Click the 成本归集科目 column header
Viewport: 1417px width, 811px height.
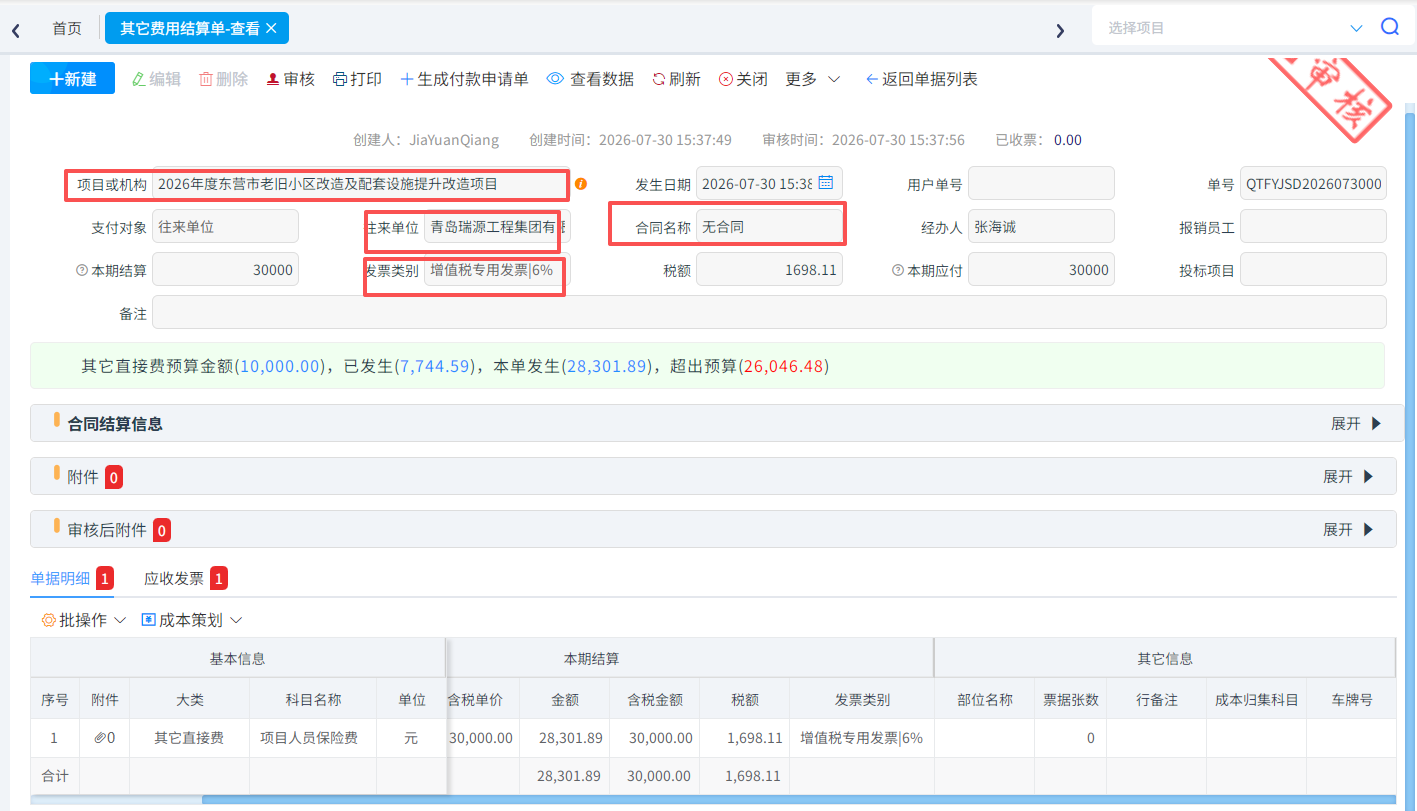[1256, 700]
